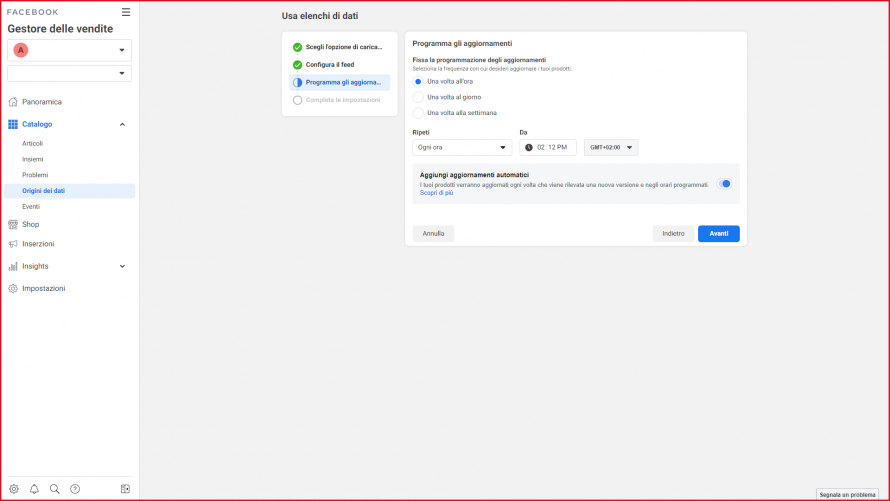Viewport: 890px width, 501px height.
Task: Open the 'Ogni ora' repeat dropdown
Action: [462, 147]
